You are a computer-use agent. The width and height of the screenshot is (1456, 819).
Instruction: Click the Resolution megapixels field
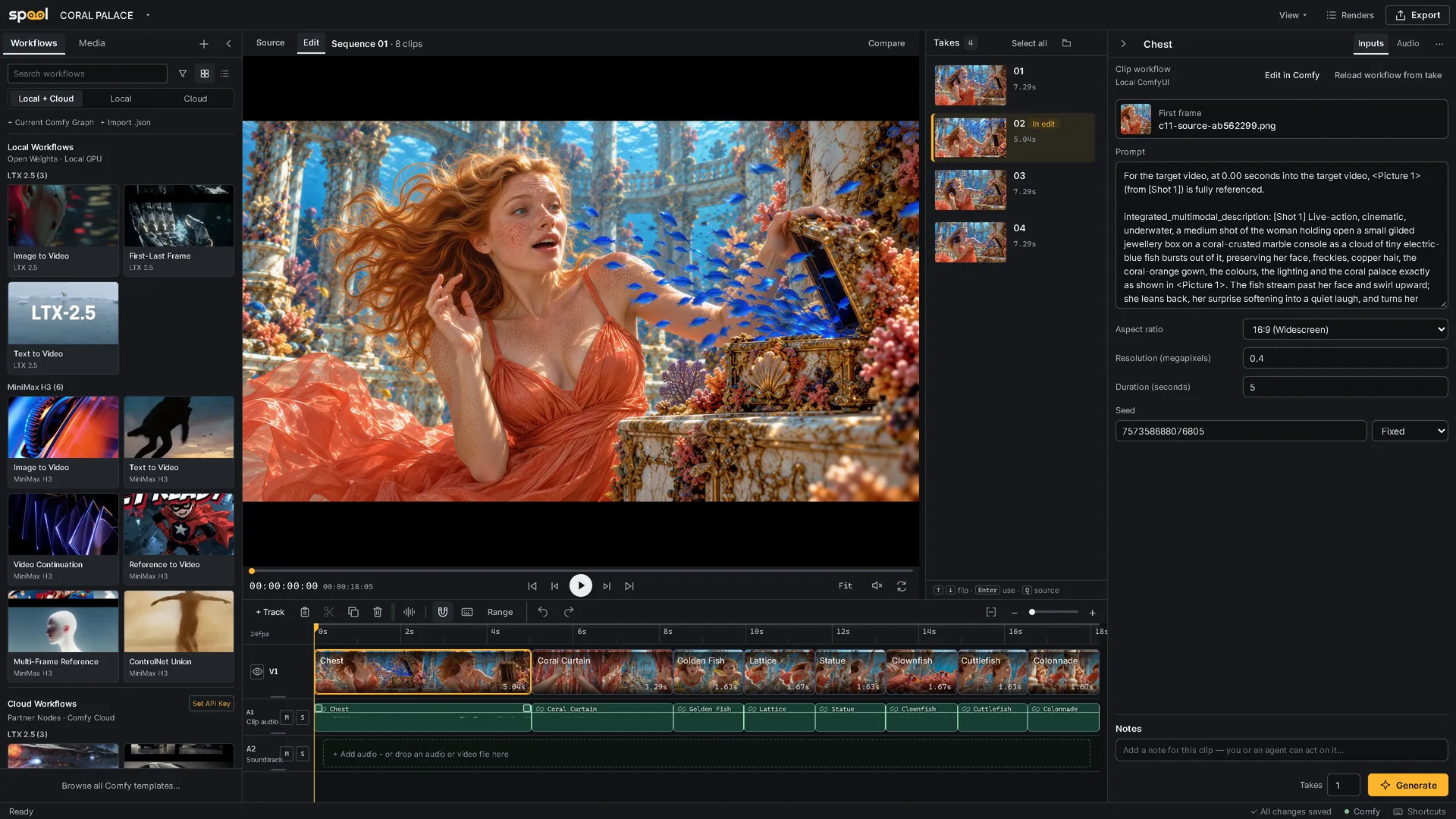point(1345,358)
